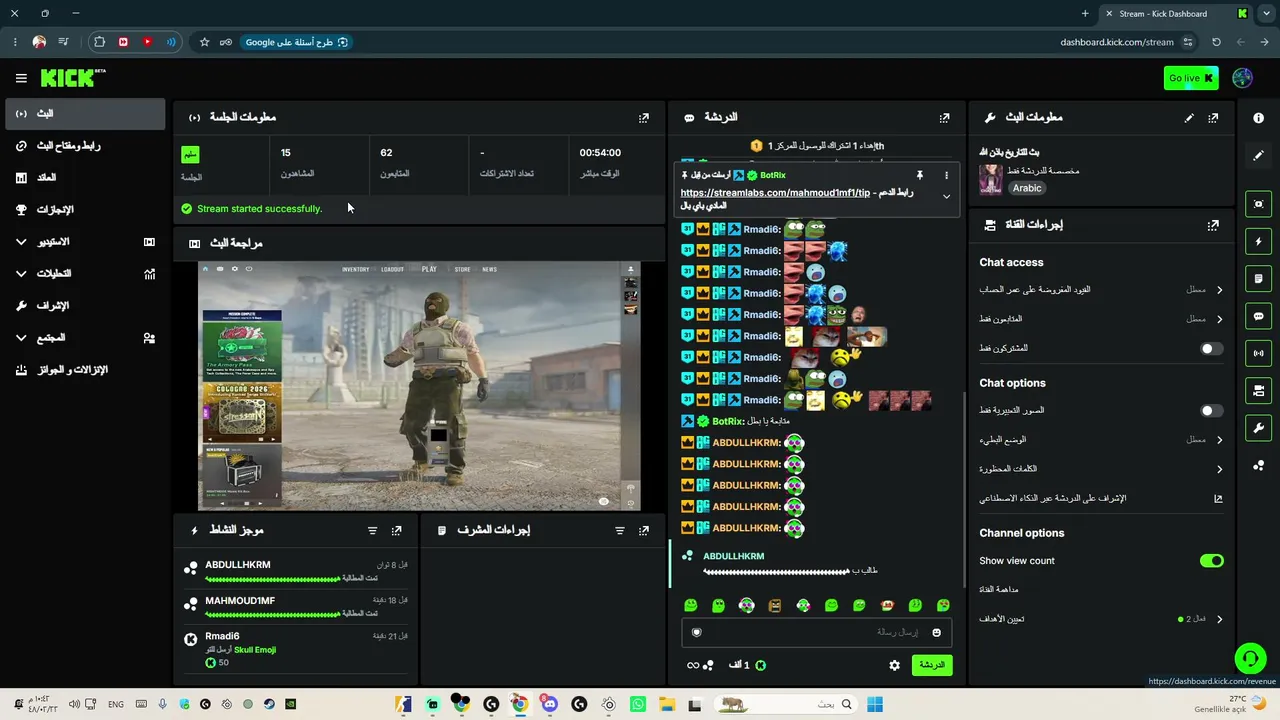Viewport: 1280px width, 720px height.
Task: Expand the المجتمع sidebar section chevron
Action: pos(21,338)
